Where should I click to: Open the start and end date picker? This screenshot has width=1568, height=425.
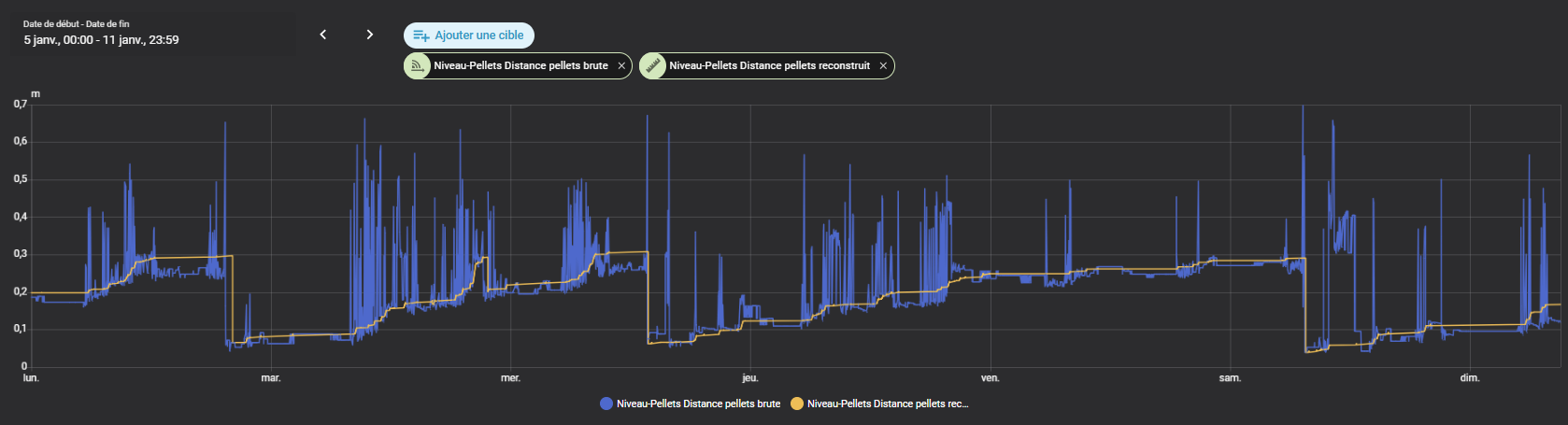[x=150, y=34]
